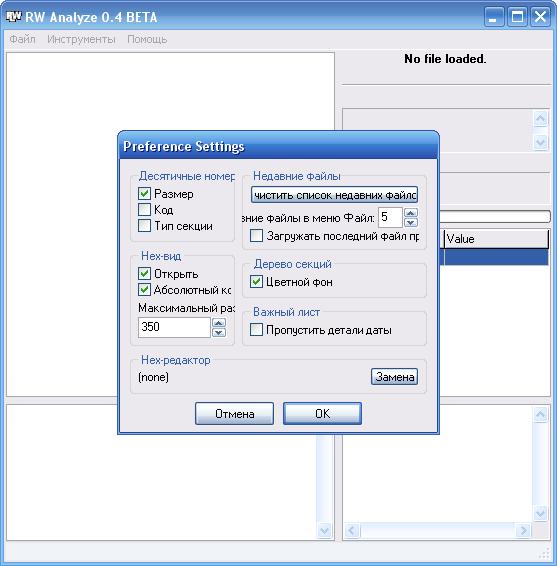Click down arrow of bottom-left pane scrollbar

click(324, 531)
